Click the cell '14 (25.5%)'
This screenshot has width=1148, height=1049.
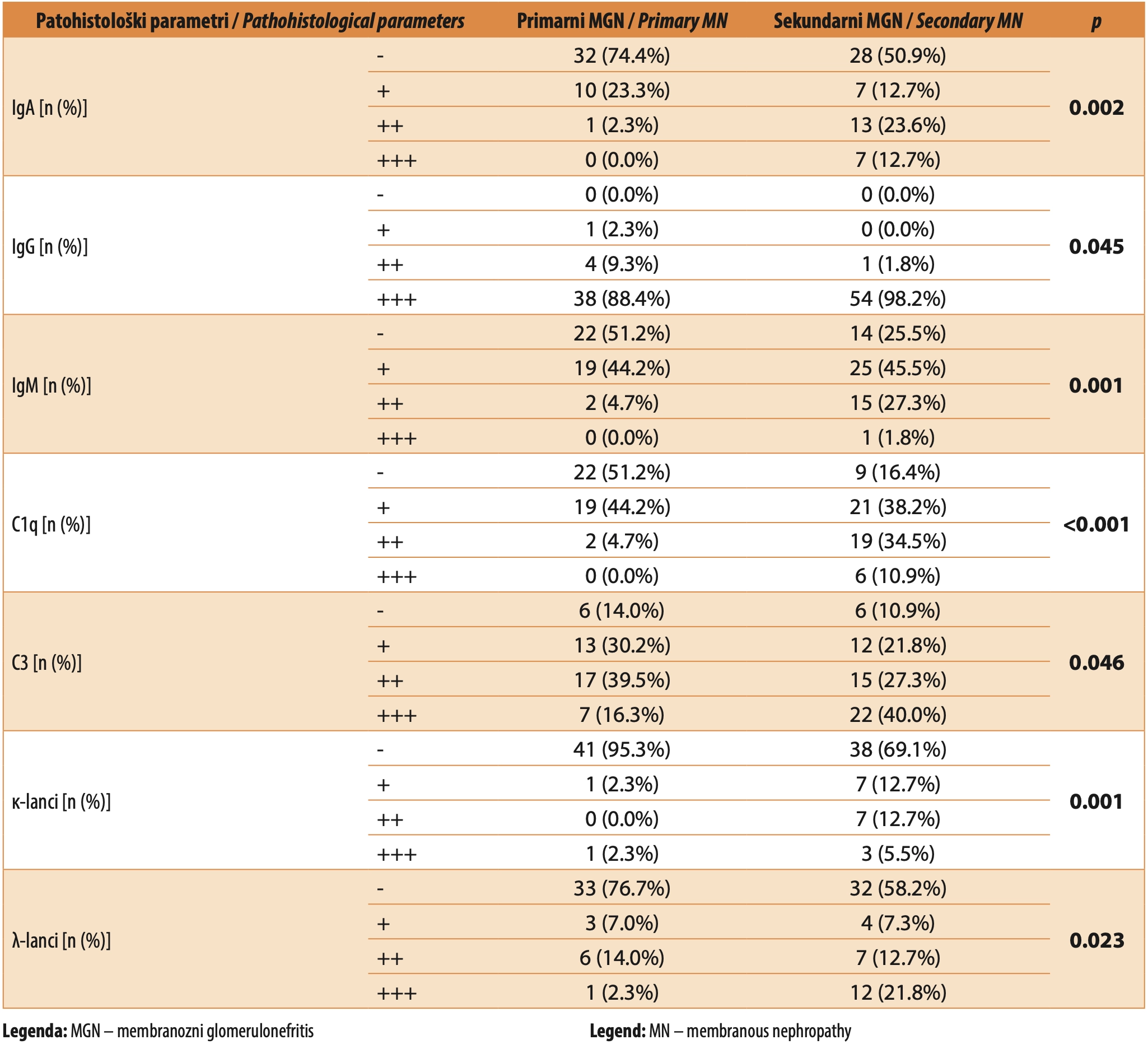(x=898, y=333)
